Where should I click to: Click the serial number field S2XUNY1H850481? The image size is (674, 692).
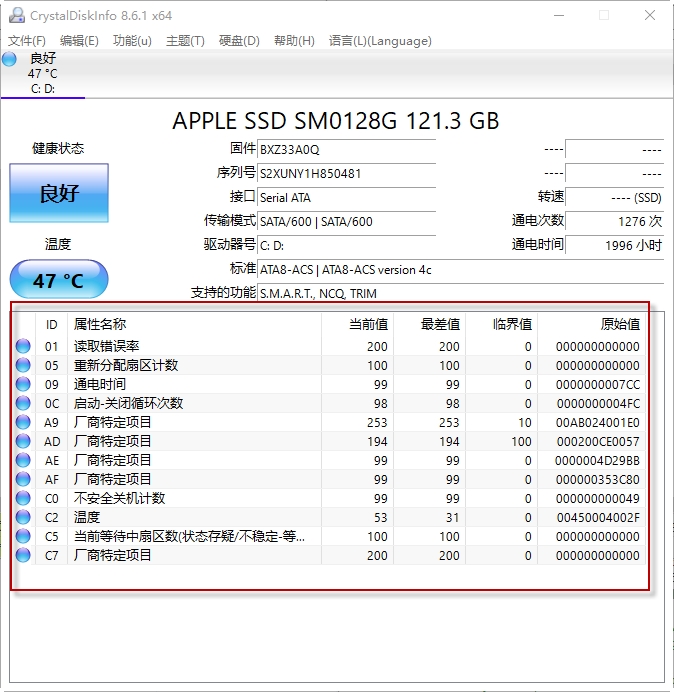pos(346,173)
